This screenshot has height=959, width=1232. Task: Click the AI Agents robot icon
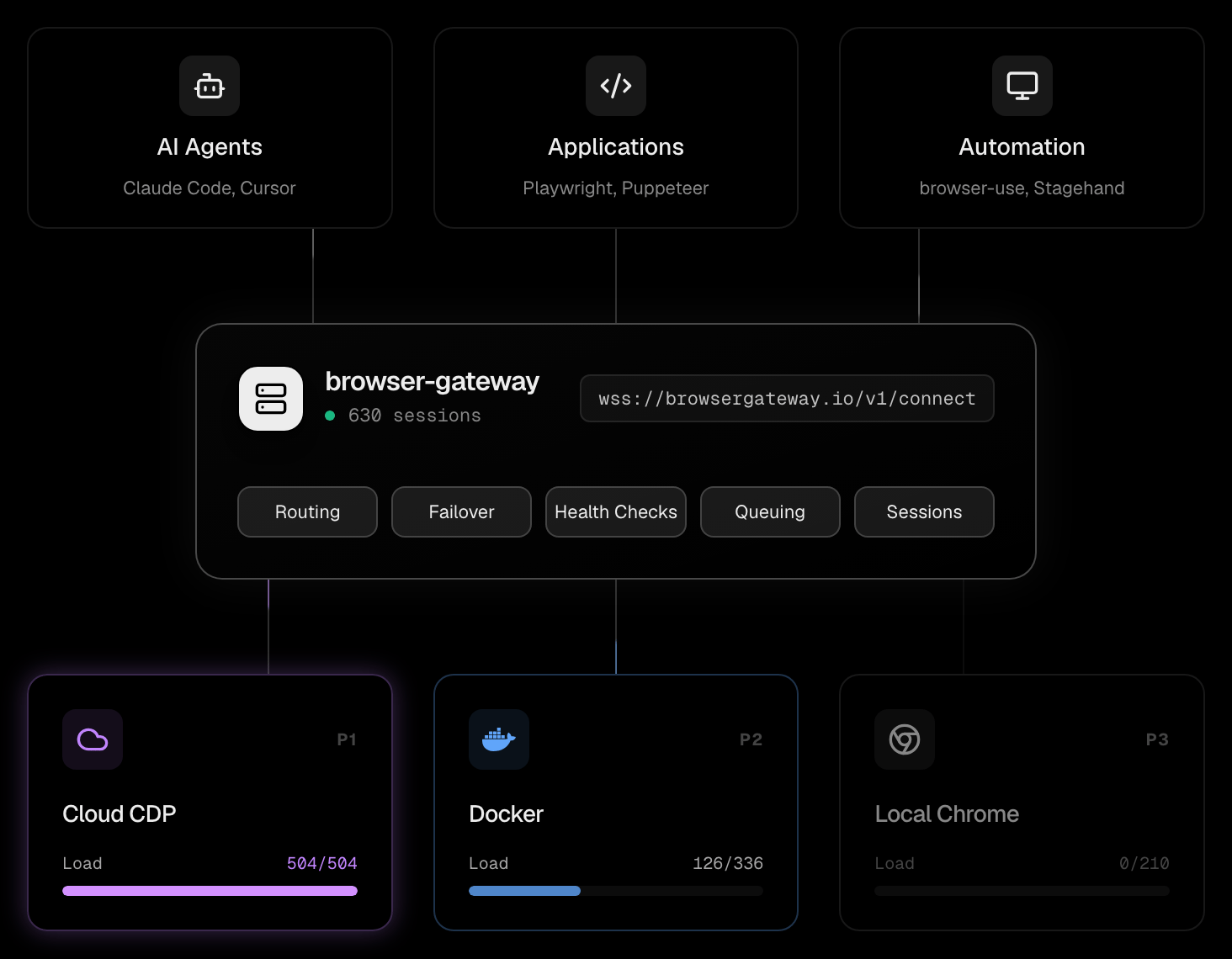pos(210,86)
